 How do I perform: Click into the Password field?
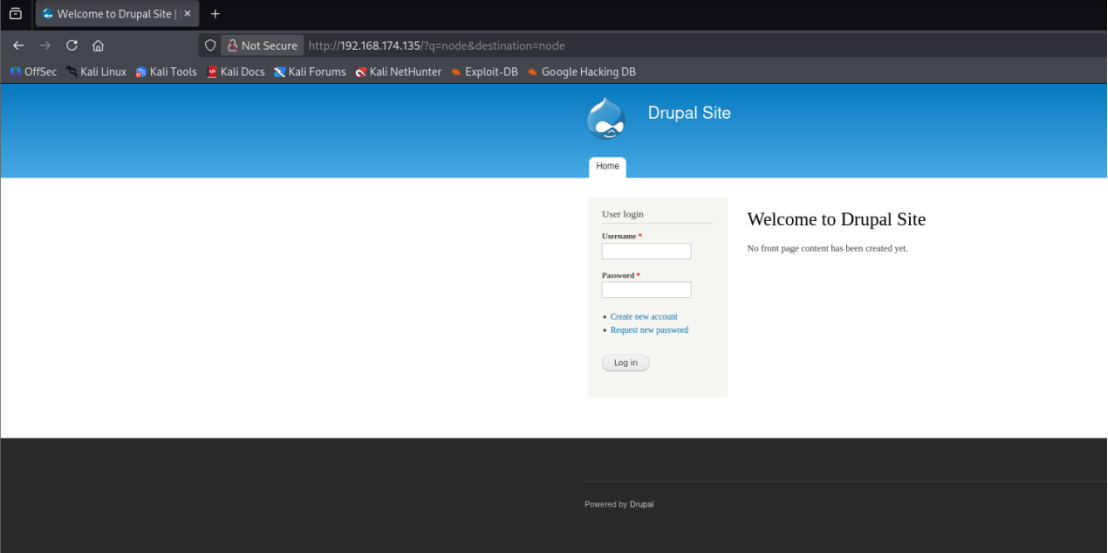[646, 290]
